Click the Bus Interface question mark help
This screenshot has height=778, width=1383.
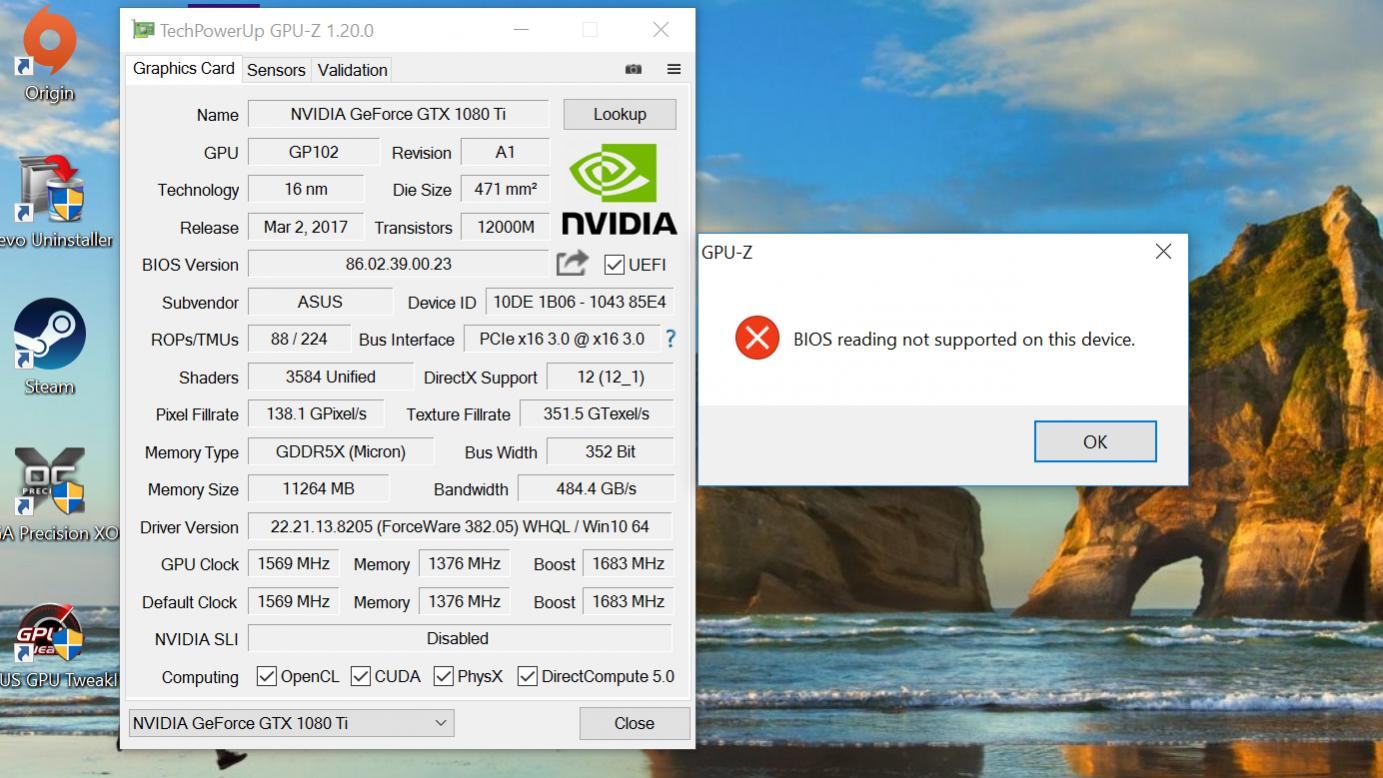point(670,339)
